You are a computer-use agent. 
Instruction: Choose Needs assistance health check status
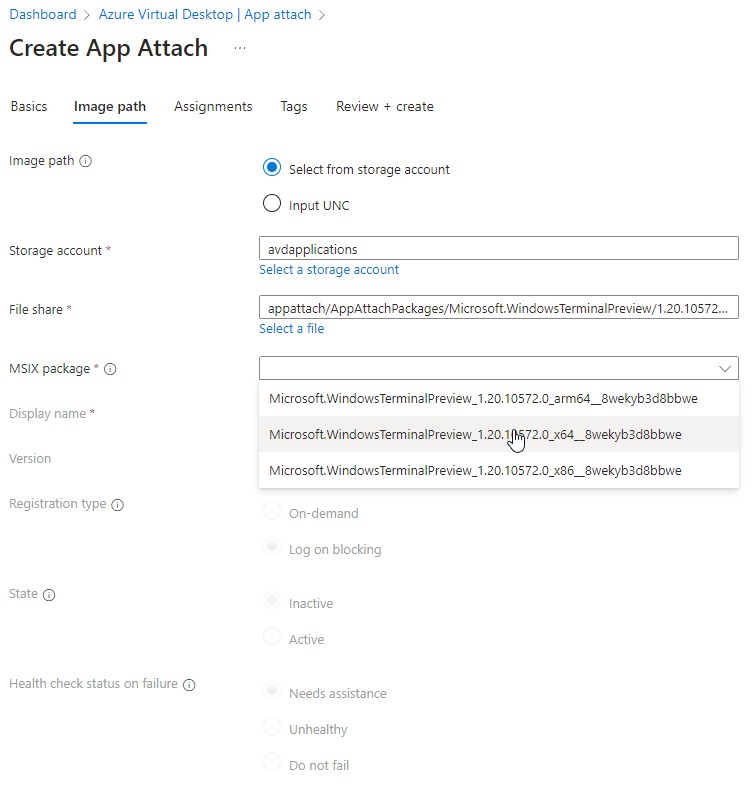coord(272,690)
